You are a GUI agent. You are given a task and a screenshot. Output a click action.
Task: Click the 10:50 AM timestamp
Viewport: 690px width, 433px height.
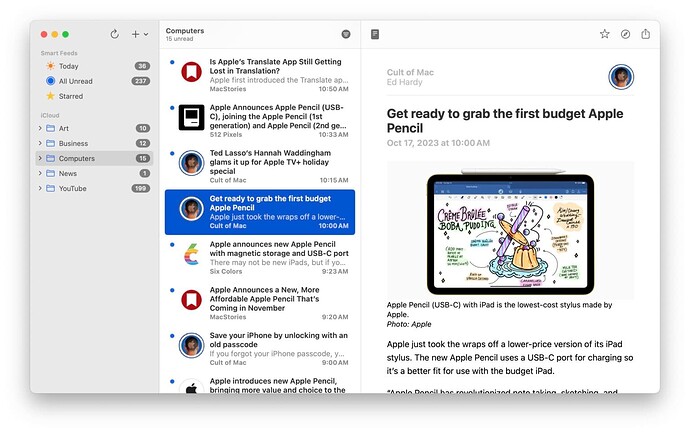(334, 89)
